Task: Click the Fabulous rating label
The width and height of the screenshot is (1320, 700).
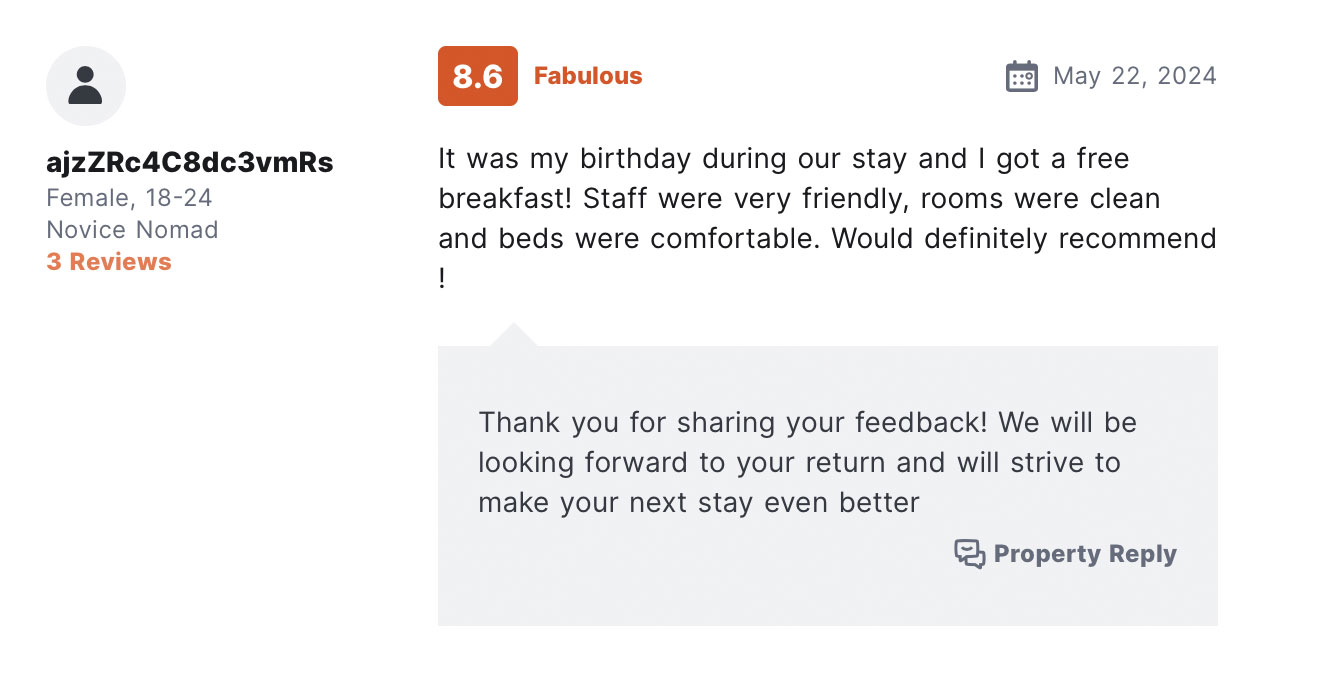Action: (x=588, y=76)
